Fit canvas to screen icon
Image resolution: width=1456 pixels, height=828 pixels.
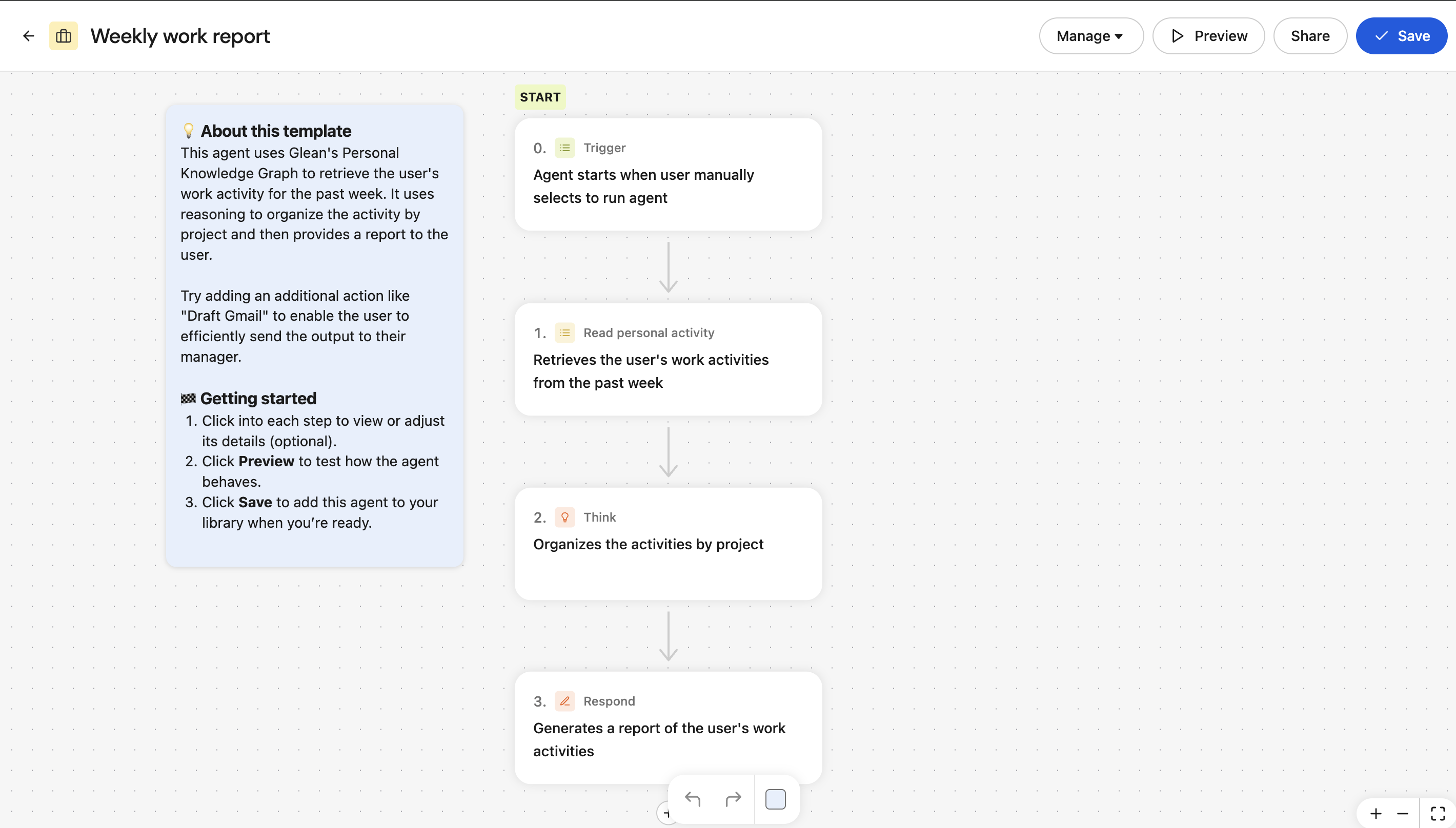click(x=1438, y=814)
